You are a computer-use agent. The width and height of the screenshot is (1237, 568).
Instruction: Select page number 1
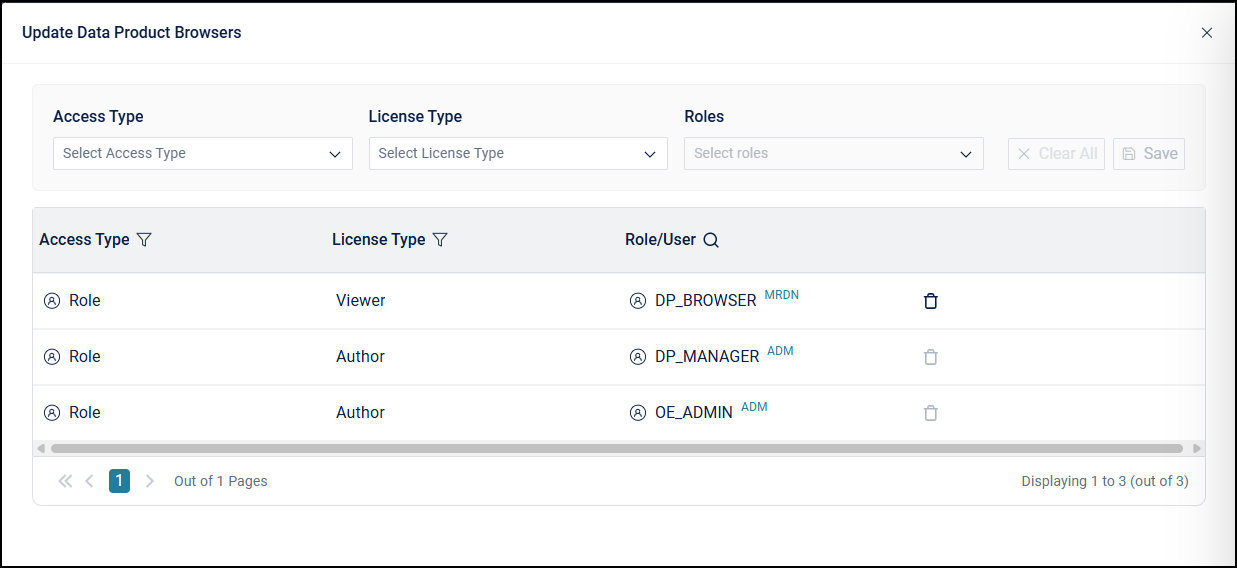119,481
